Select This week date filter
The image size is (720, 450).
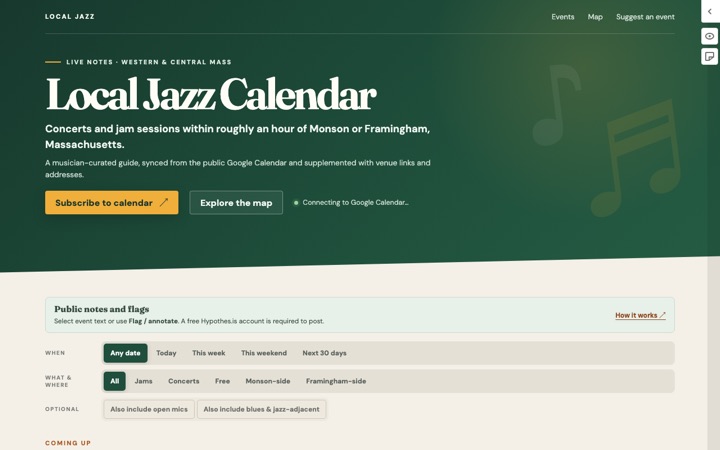[208, 353]
